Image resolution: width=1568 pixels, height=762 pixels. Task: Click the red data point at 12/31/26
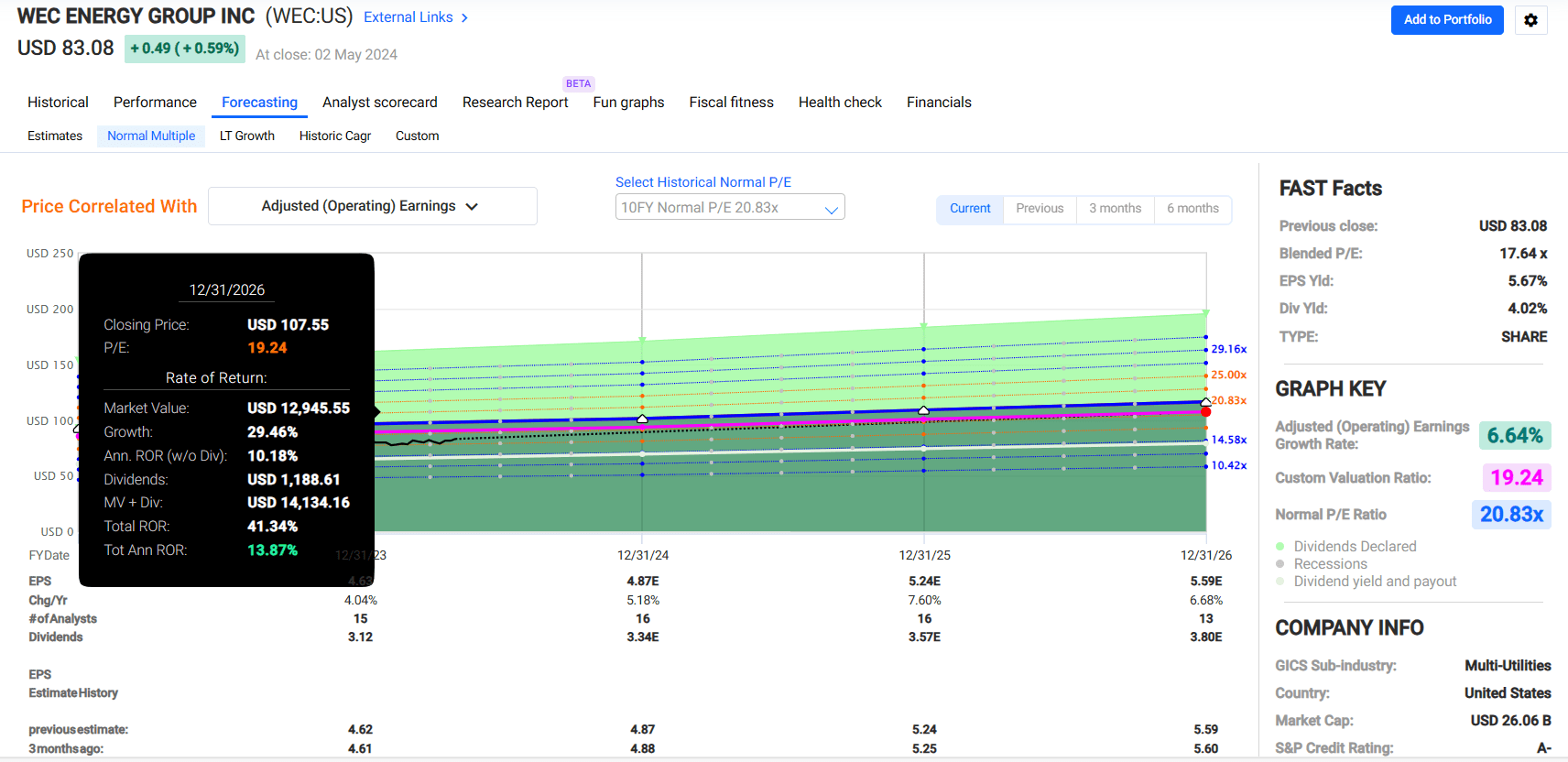pyautogui.click(x=1205, y=412)
